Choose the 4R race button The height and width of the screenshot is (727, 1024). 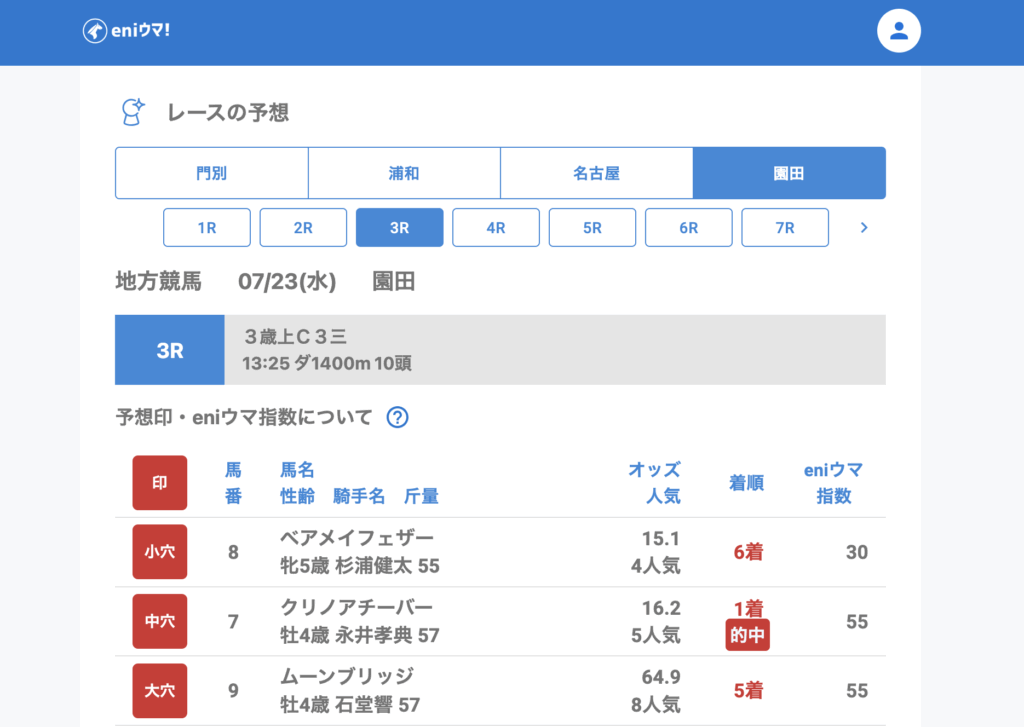(496, 227)
